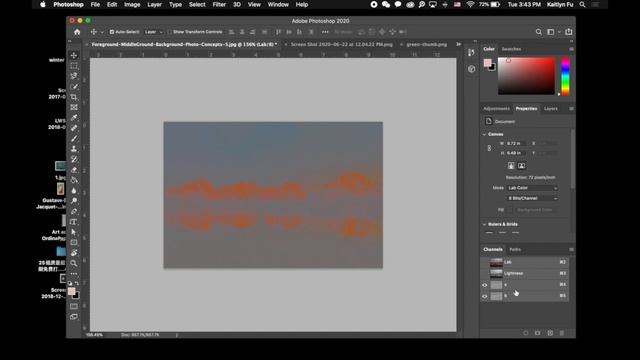The image size is (640, 360).
Task: Select the Lasso tool
Action: click(x=74, y=76)
